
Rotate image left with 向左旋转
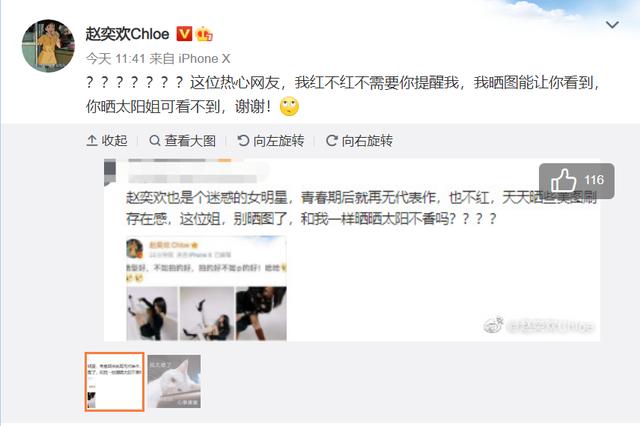point(271,141)
